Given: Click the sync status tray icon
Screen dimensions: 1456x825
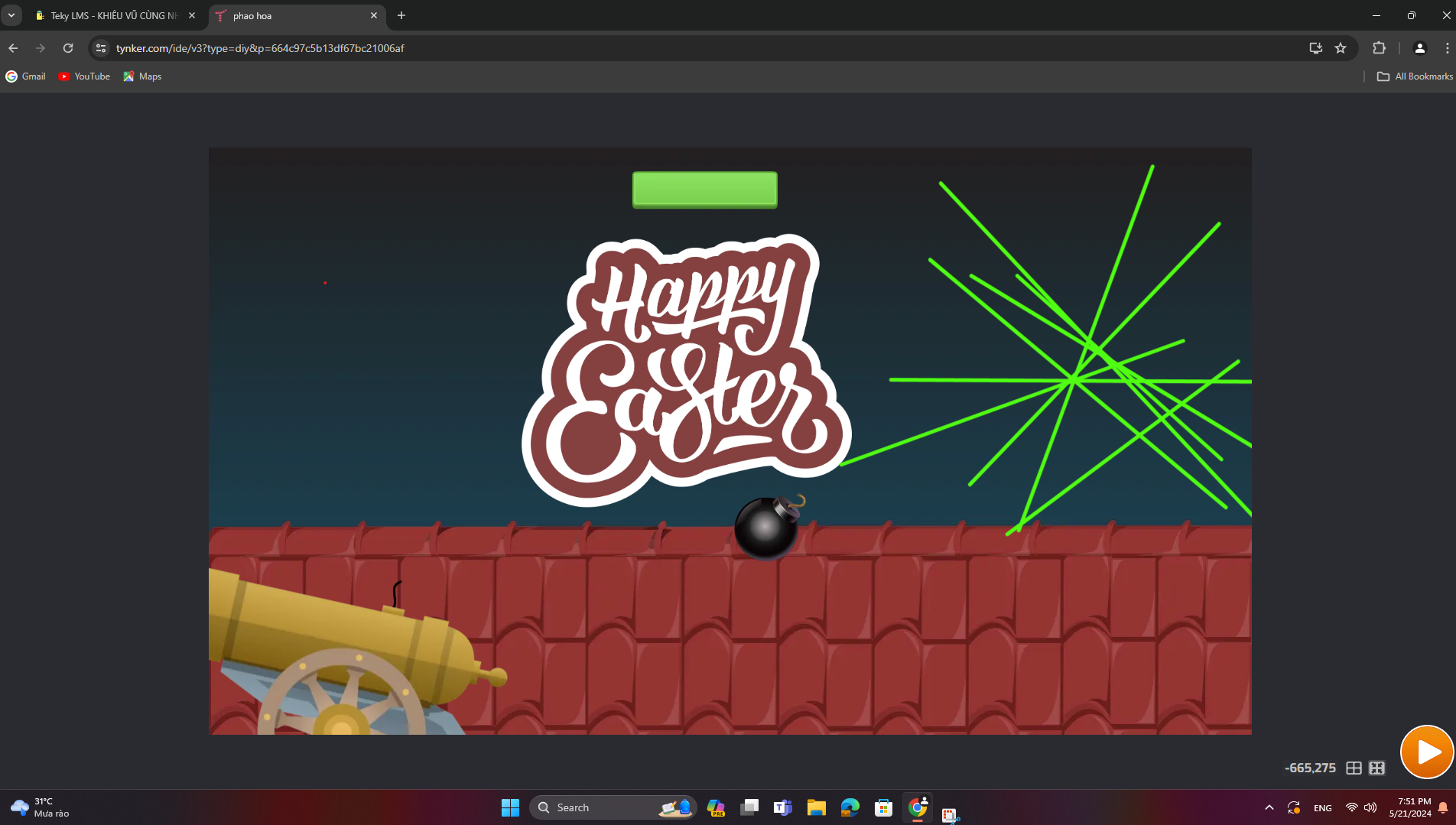Looking at the screenshot, I should pyautogui.click(x=1294, y=807).
